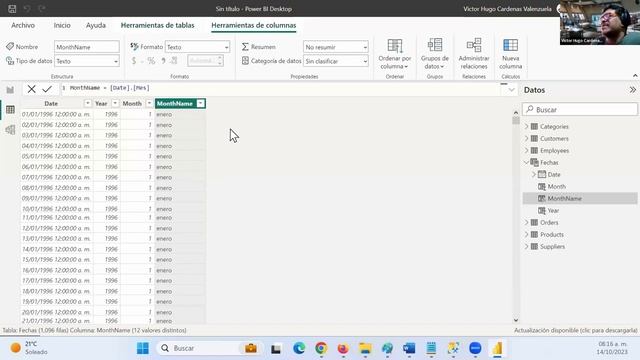Toggle the thousands separator icon
640x360 pixels.
[x=163, y=61]
